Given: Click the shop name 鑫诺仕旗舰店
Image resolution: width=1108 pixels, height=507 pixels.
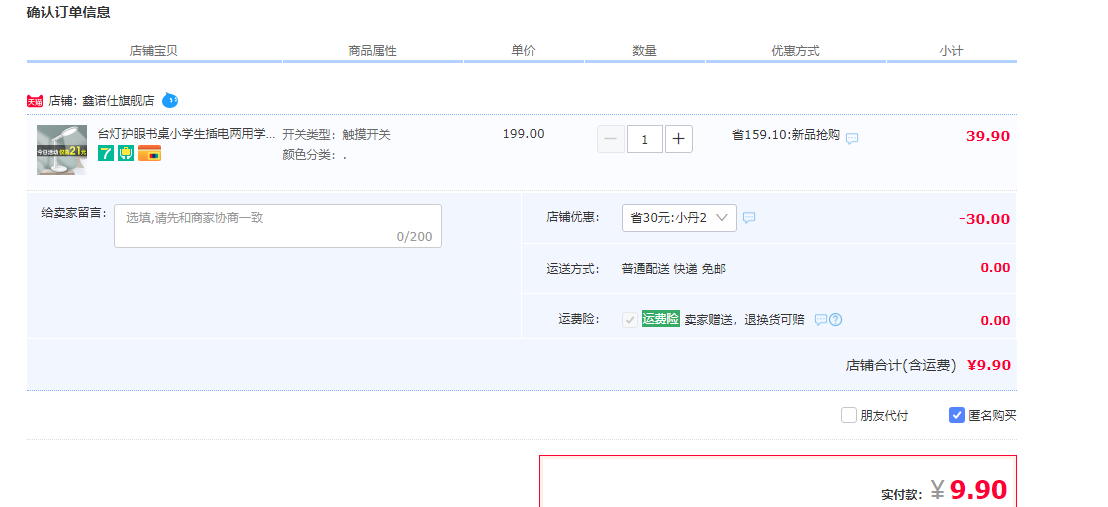Looking at the screenshot, I should pyautogui.click(x=118, y=101).
